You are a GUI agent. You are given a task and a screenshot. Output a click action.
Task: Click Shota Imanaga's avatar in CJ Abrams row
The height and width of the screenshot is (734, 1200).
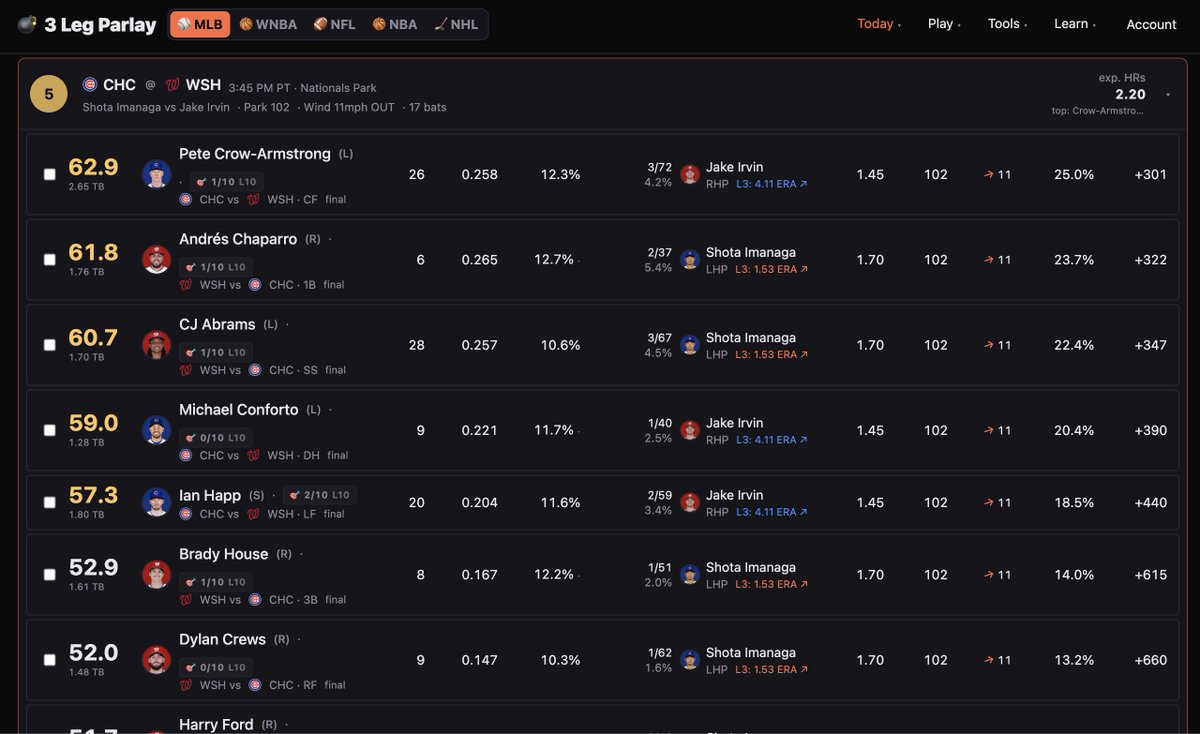pos(690,344)
